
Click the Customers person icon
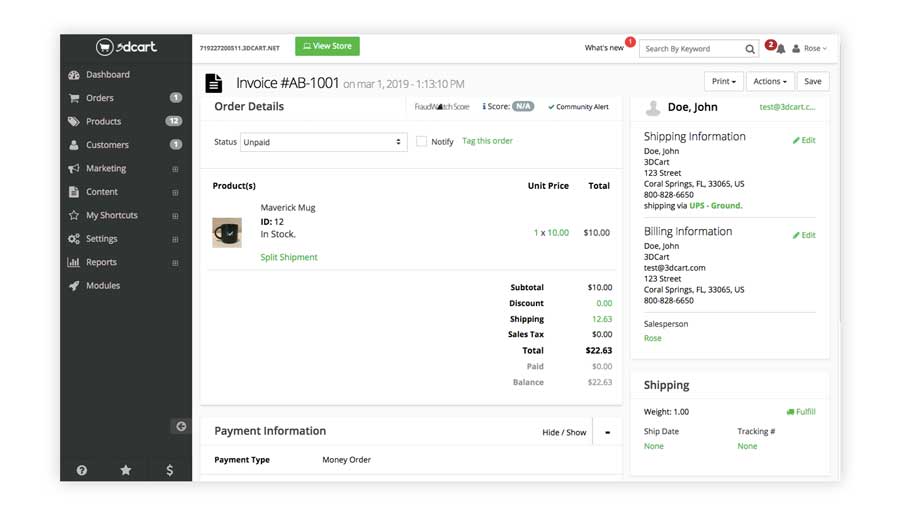click(x=73, y=145)
